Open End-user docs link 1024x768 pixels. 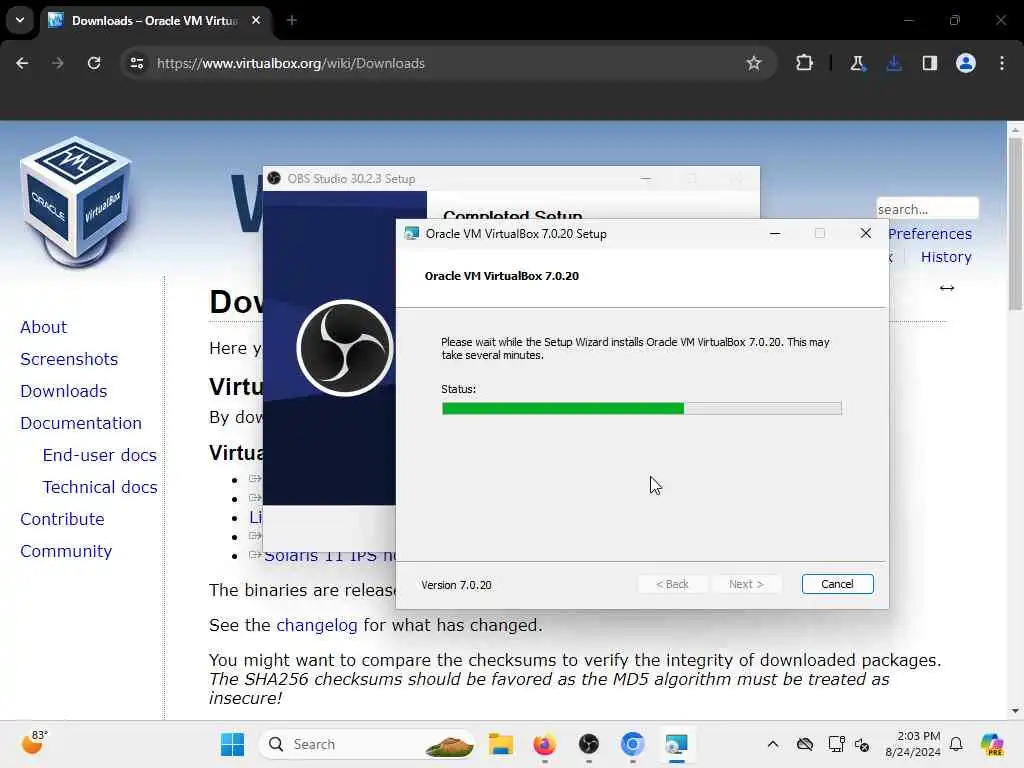click(x=99, y=455)
